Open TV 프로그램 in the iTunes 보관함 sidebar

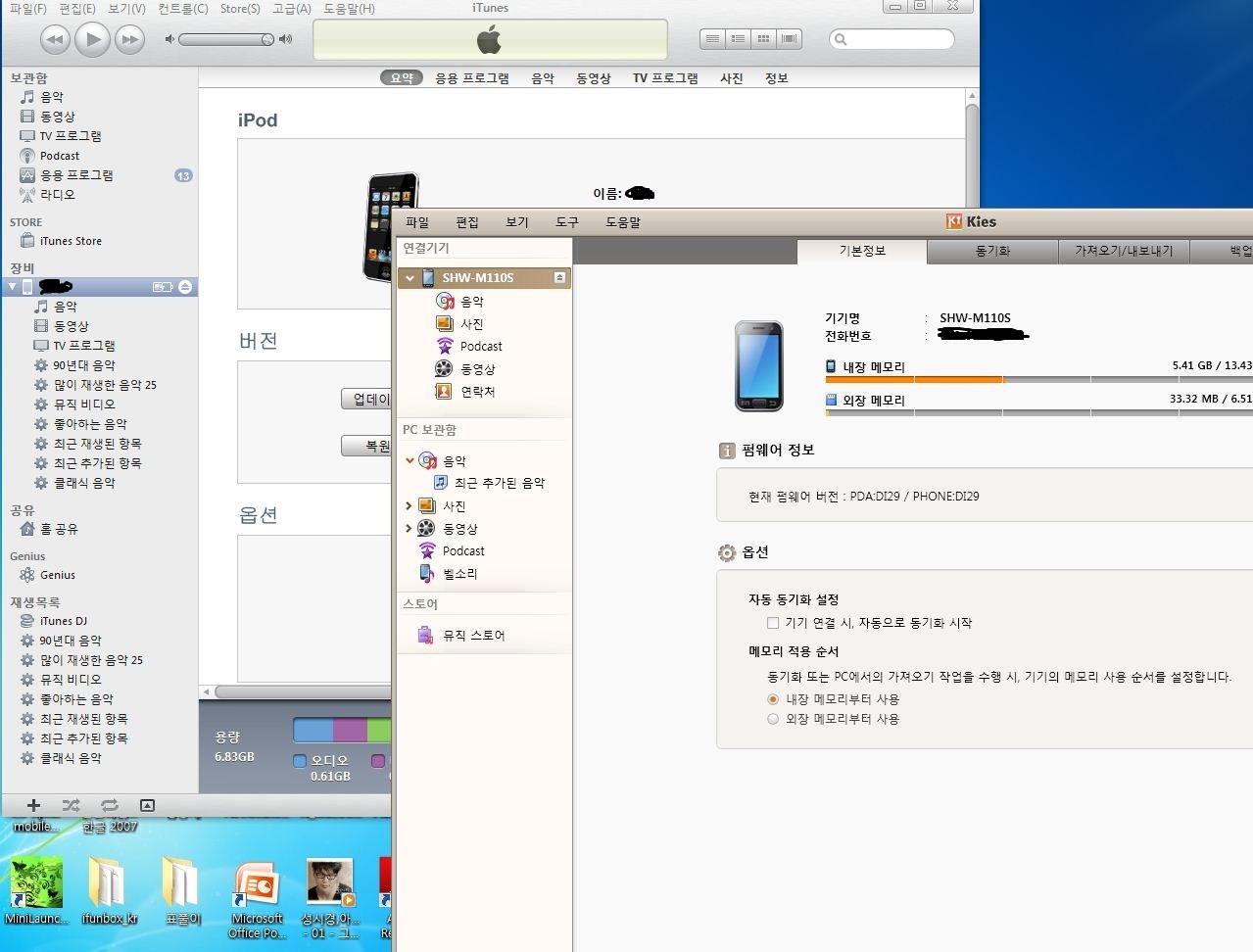click(70, 136)
